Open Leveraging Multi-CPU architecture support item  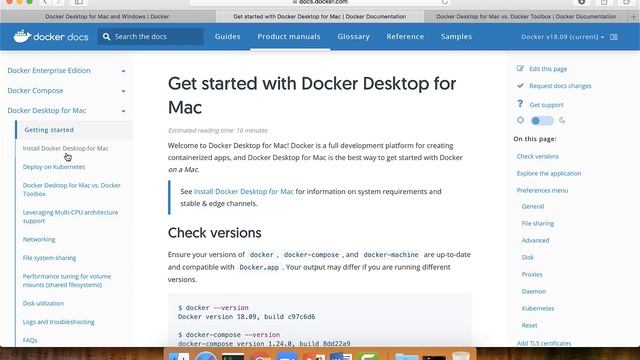tap(70, 216)
